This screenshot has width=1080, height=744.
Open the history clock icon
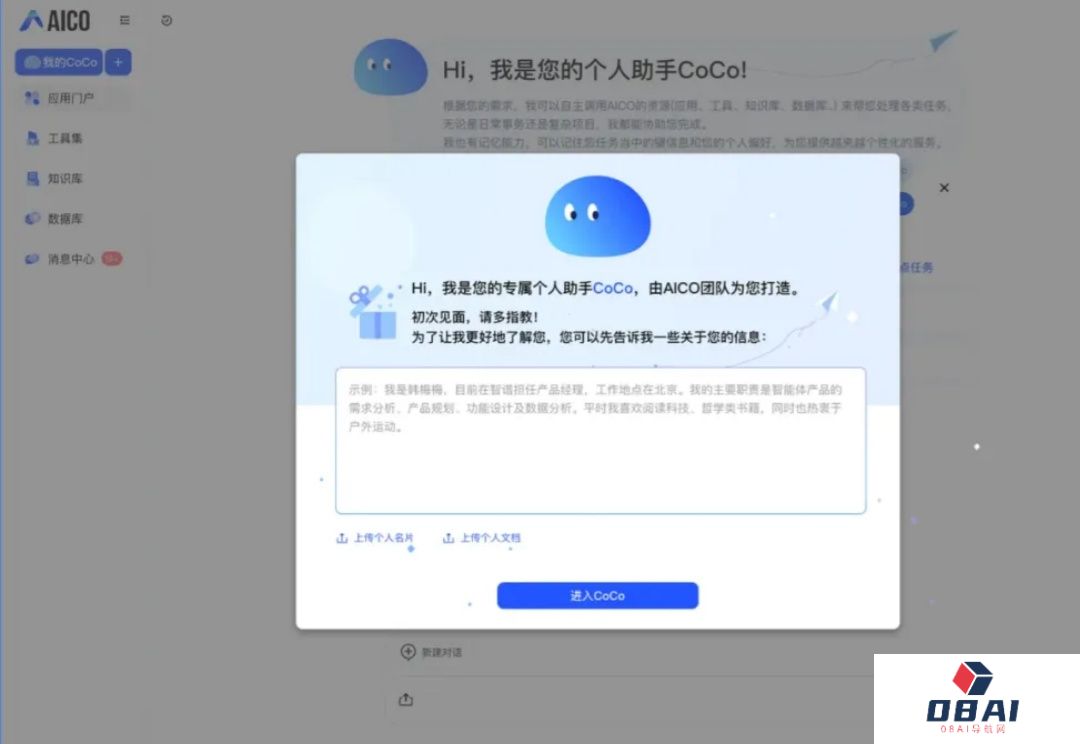point(167,21)
